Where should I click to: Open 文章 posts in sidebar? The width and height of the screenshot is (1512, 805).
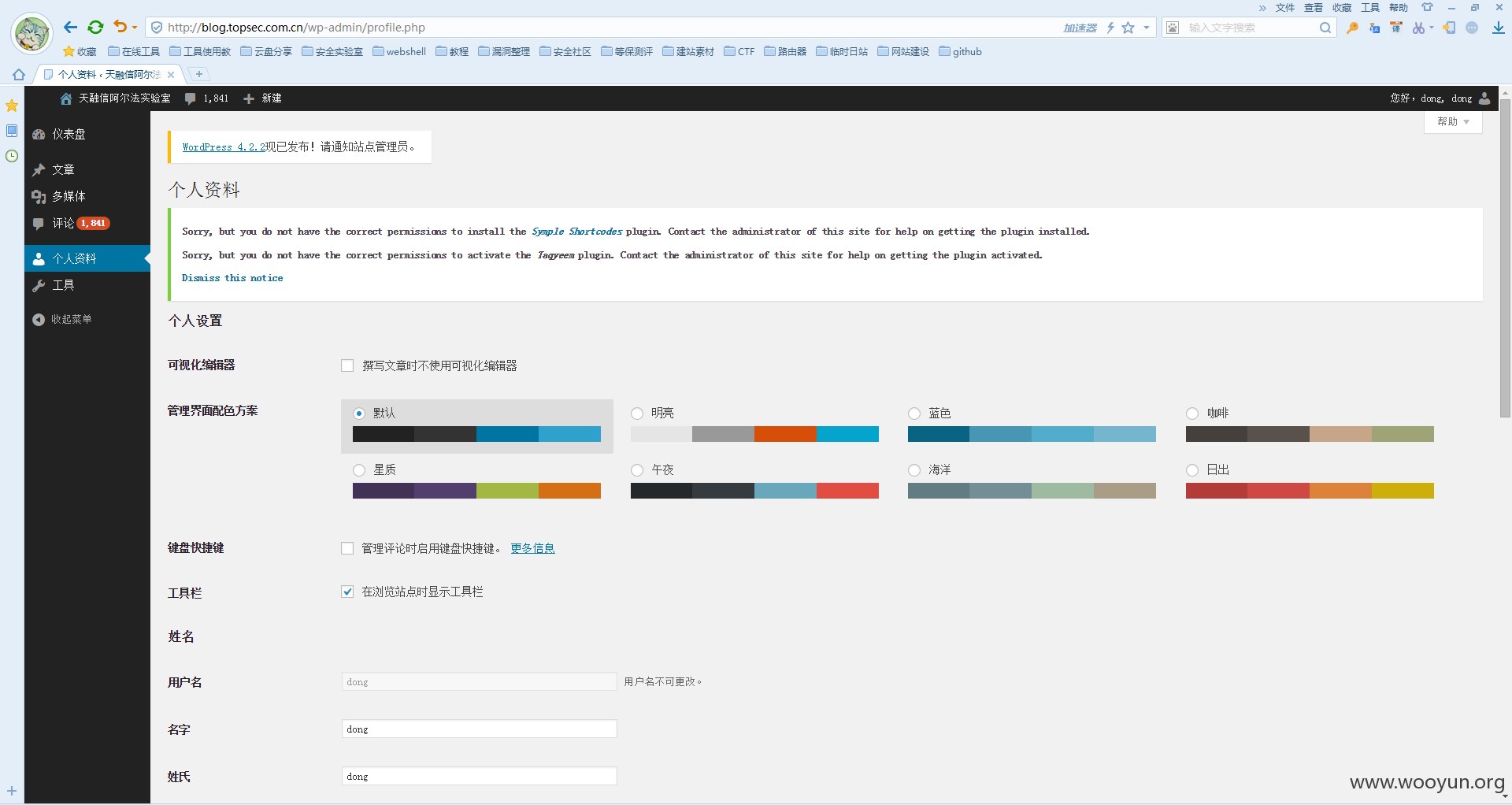87,169
